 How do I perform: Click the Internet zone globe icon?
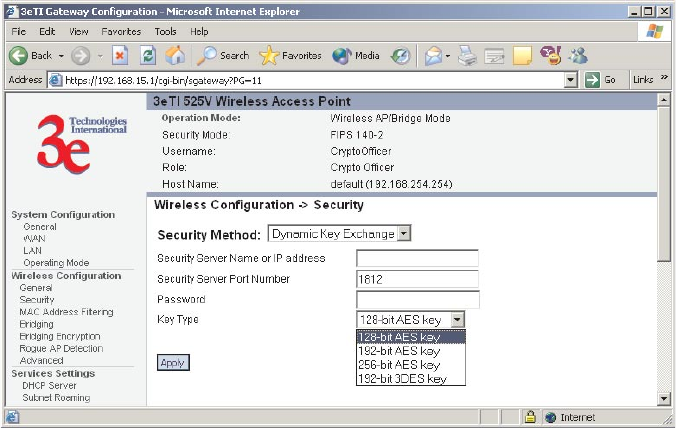(x=550, y=417)
